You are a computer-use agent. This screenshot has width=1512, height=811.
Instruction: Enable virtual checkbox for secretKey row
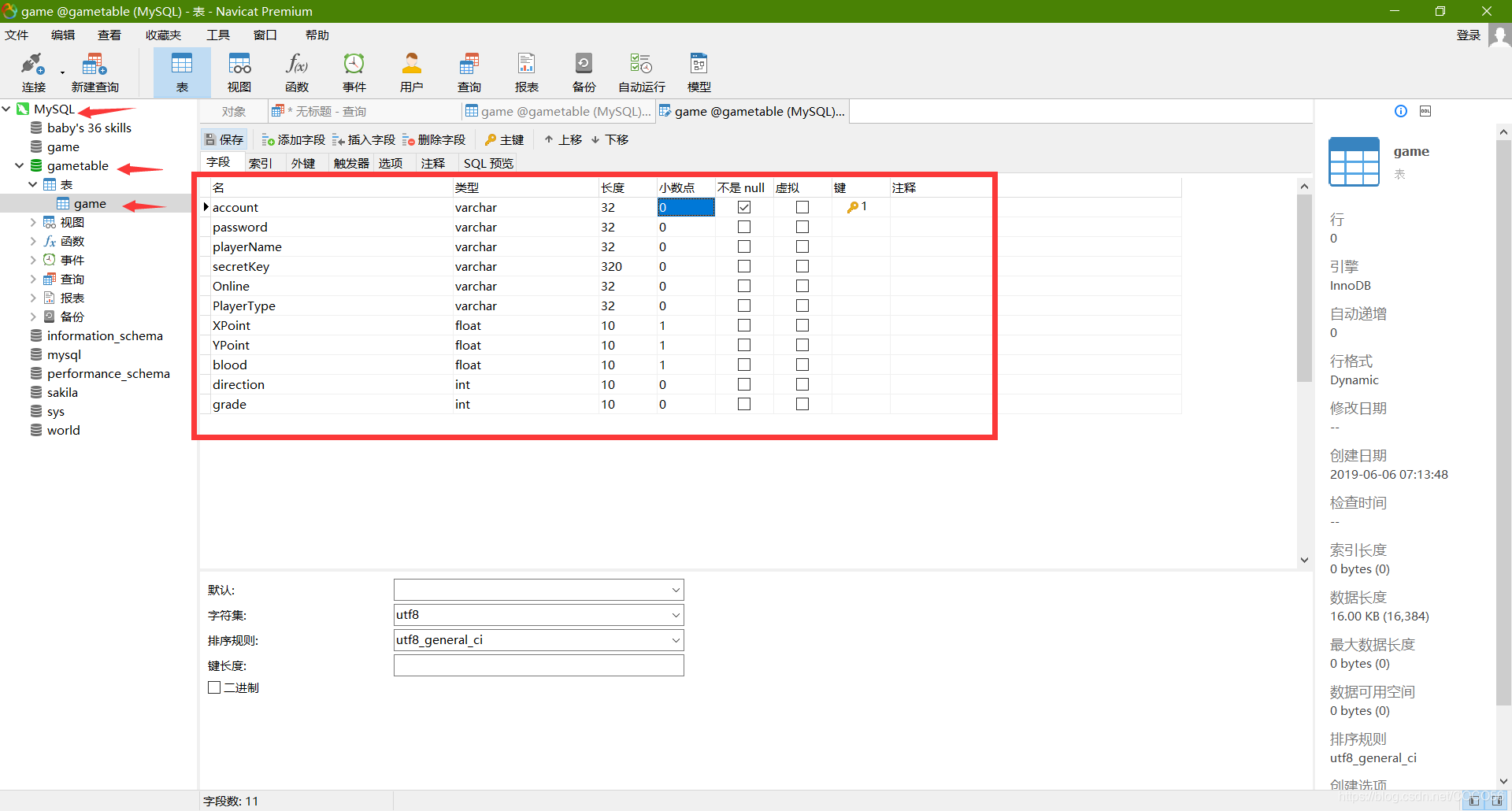[x=802, y=266]
